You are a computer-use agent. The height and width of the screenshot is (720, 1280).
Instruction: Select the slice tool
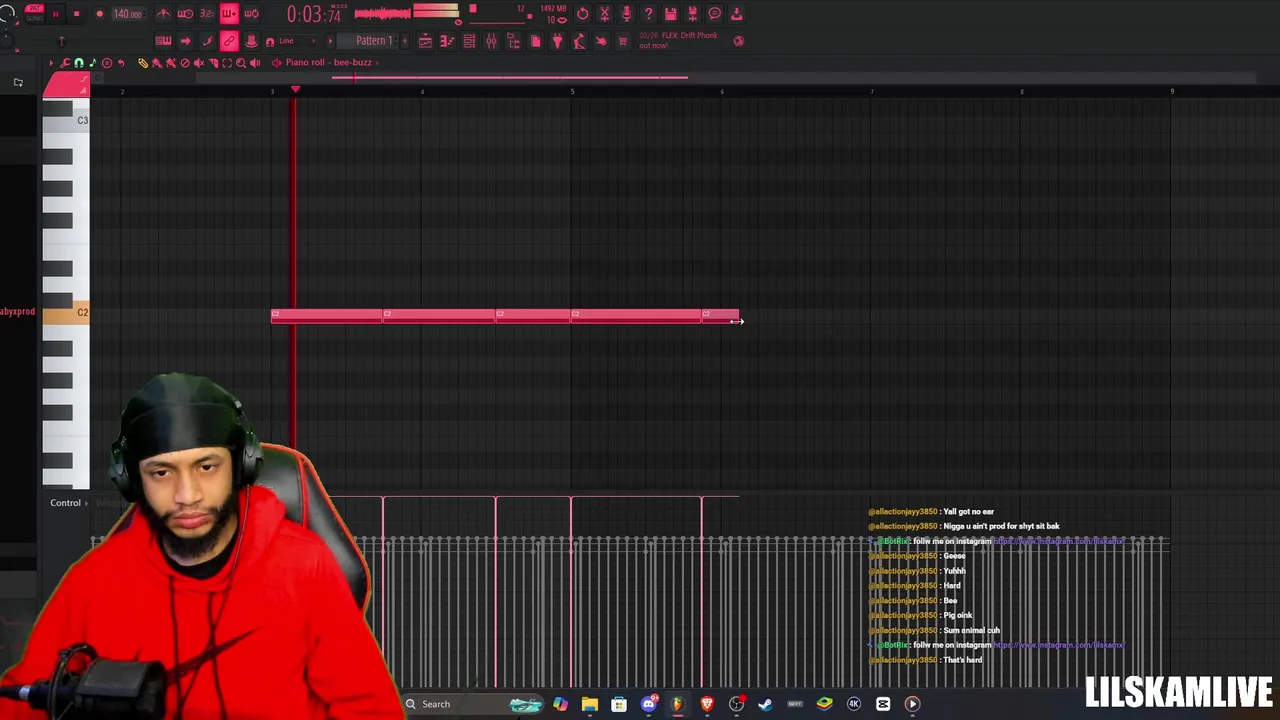coord(213,63)
